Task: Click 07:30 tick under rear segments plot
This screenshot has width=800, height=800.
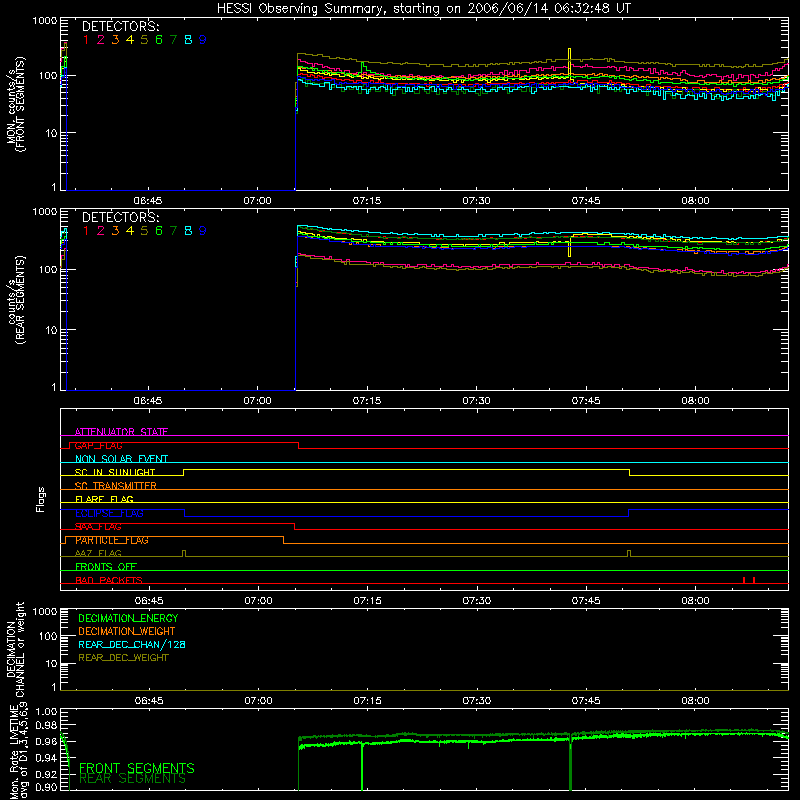Action: 477,401
